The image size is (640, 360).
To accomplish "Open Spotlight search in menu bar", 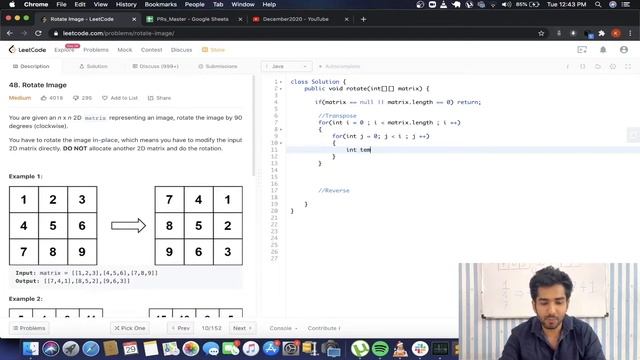I will 598,4.
